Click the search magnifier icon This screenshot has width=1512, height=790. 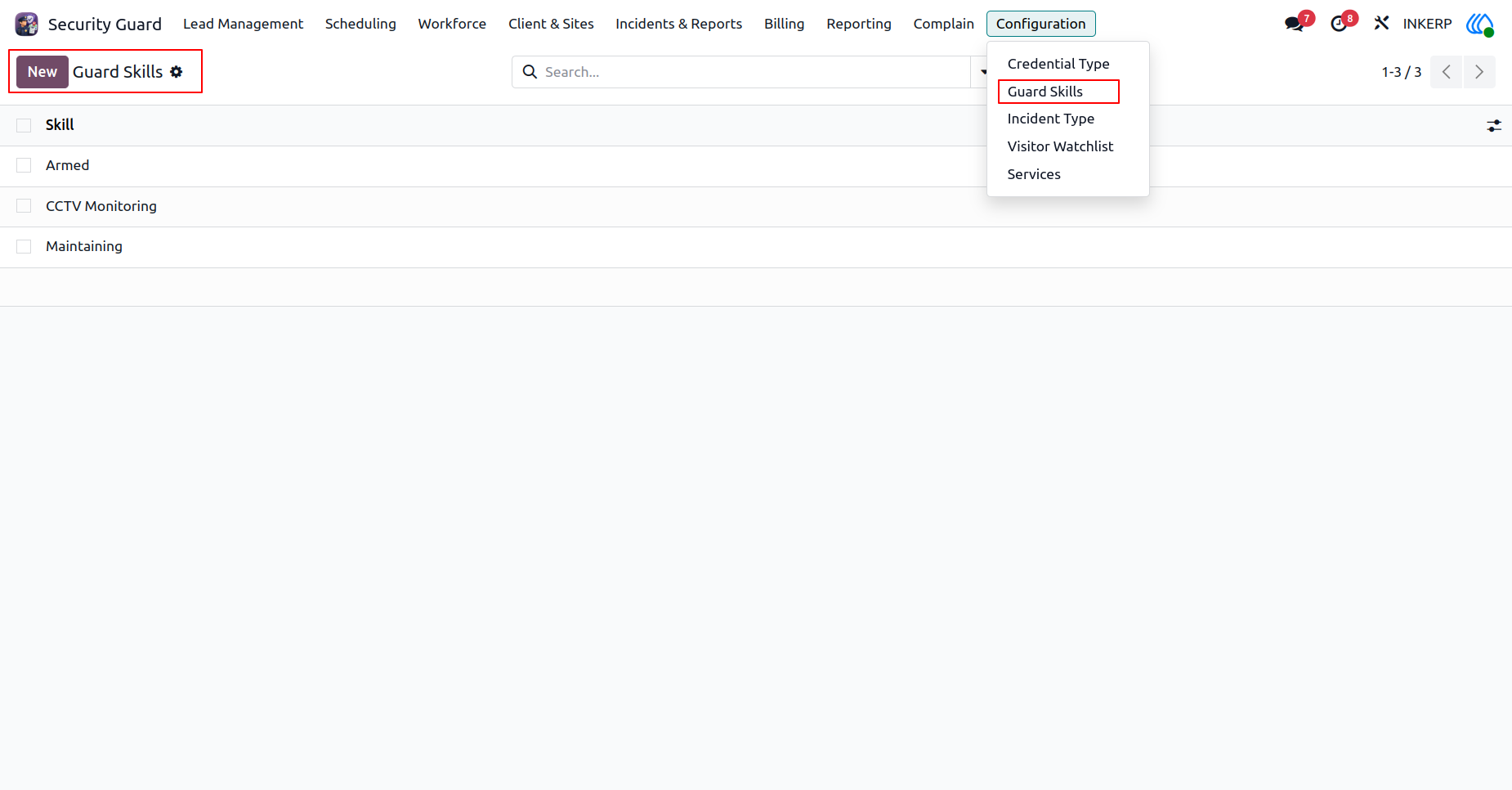pyautogui.click(x=530, y=72)
